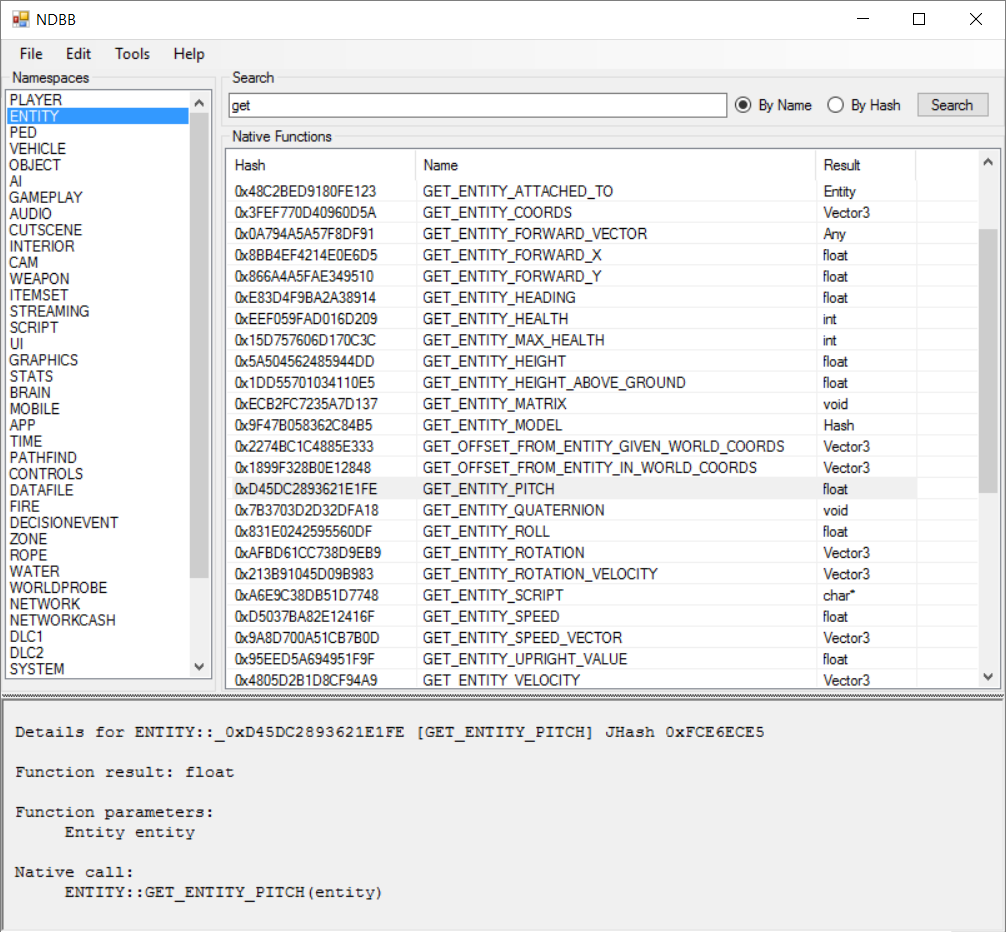Click the details text pane
Screen dimensions: 1006x932
[x=503, y=815]
